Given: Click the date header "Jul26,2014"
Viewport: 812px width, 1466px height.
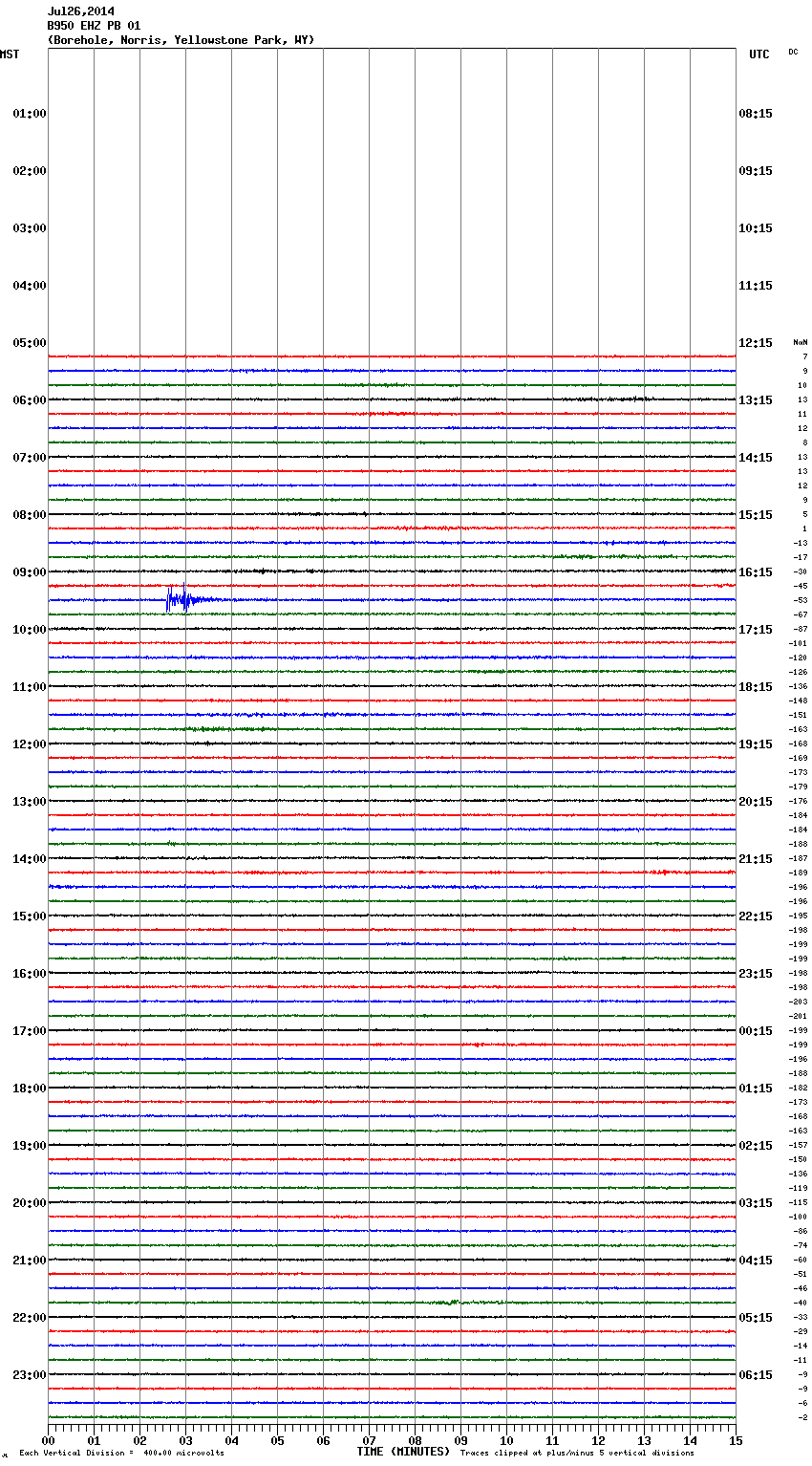Looking at the screenshot, I should pos(81,11).
